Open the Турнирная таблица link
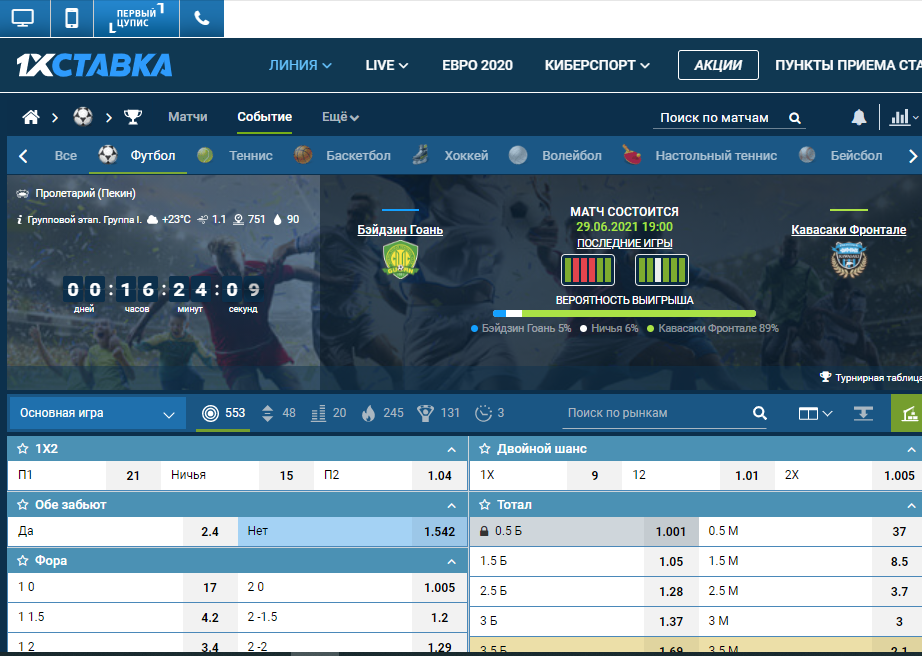Screen dimensions: 922x656 (x=871, y=377)
